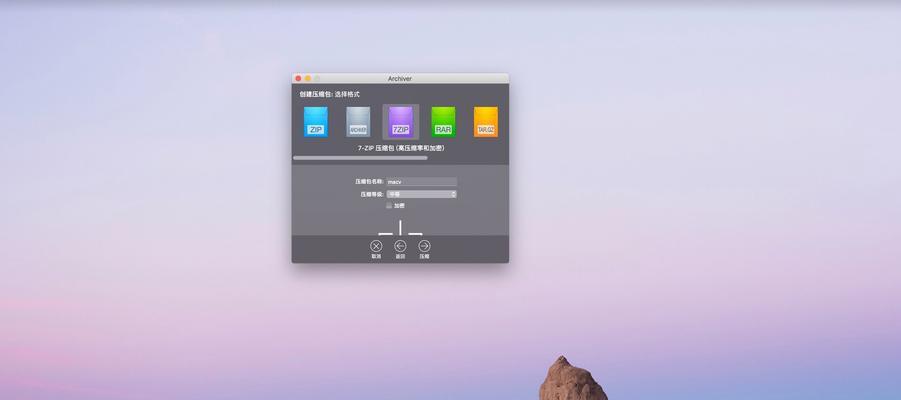Click the 7-ZIP 压缩包 description text
This screenshot has height=400, width=901.
pos(401,148)
